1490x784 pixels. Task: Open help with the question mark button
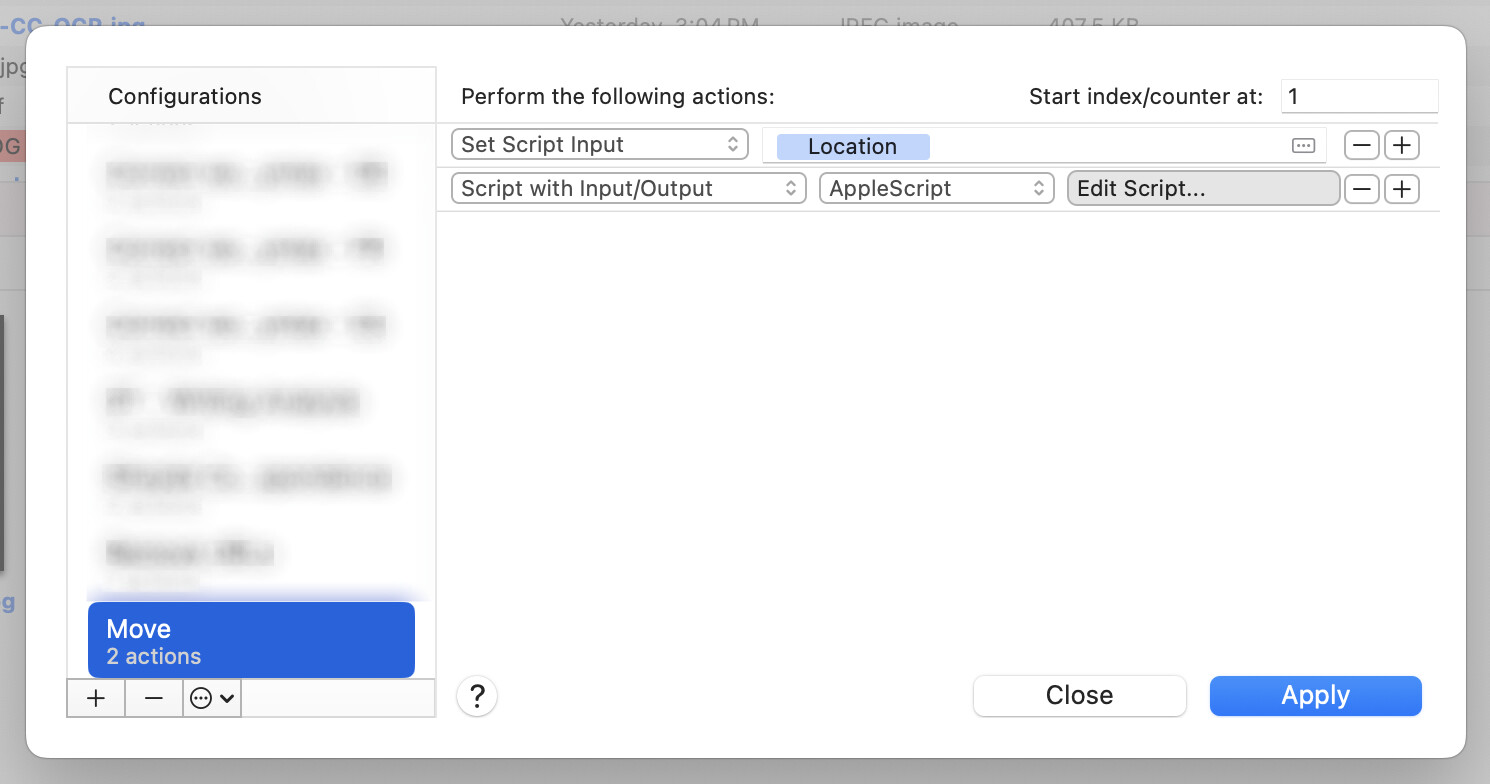(x=477, y=696)
